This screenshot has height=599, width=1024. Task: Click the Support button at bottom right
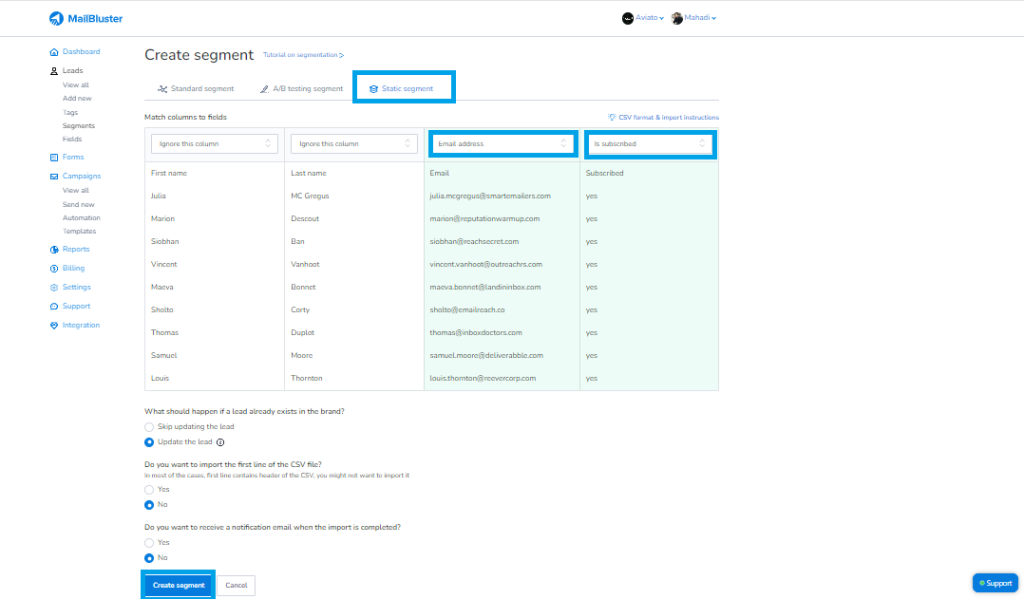(x=995, y=582)
